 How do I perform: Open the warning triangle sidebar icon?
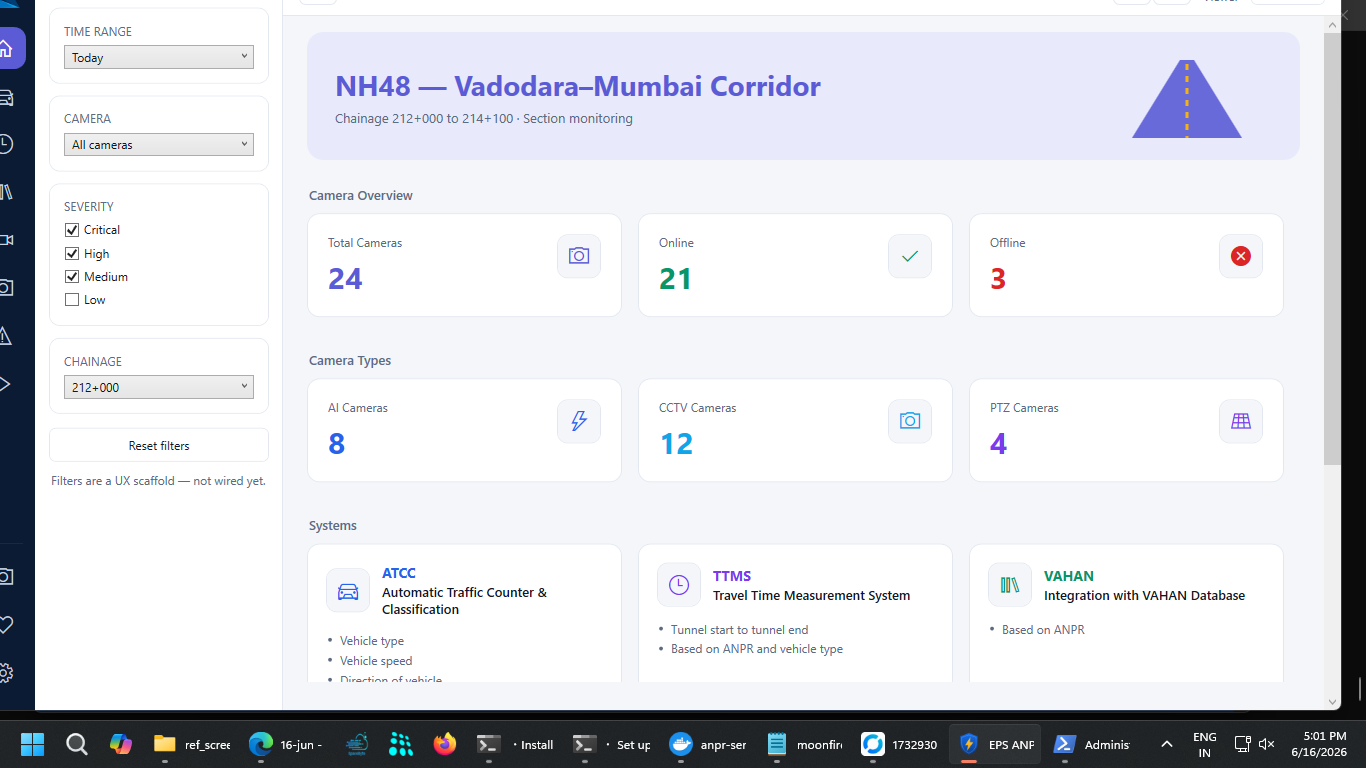(5, 336)
